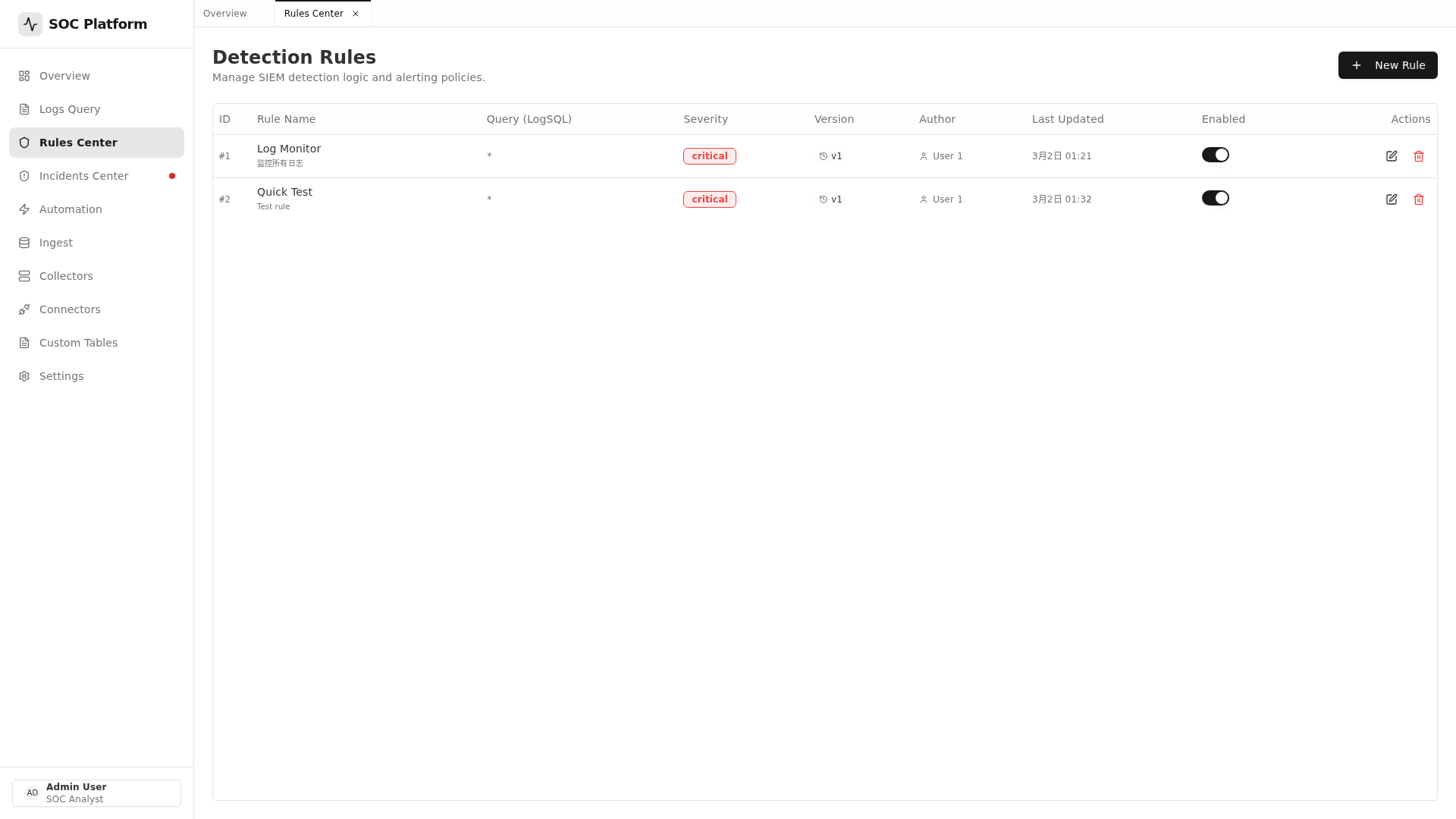This screenshot has width=1456, height=819.
Task: Click the New Rule button
Action: pyautogui.click(x=1387, y=65)
